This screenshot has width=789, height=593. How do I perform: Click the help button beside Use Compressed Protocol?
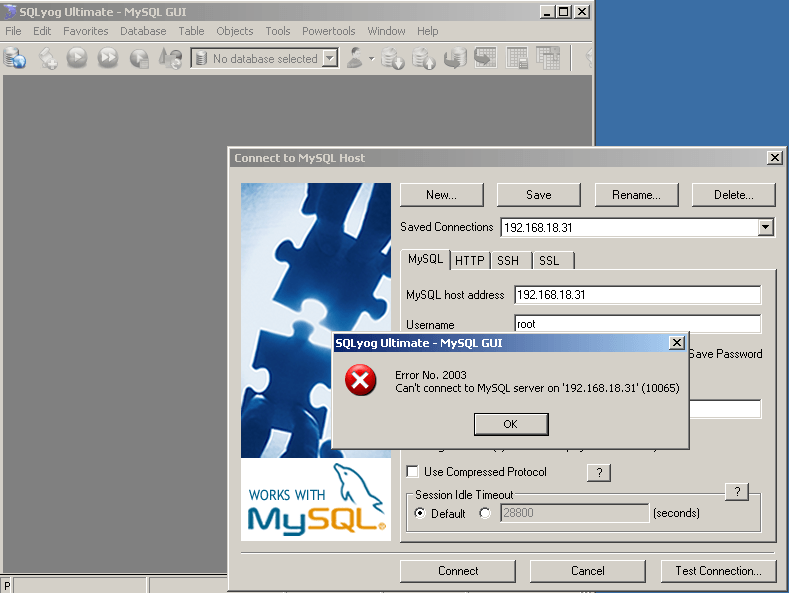pos(598,473)
